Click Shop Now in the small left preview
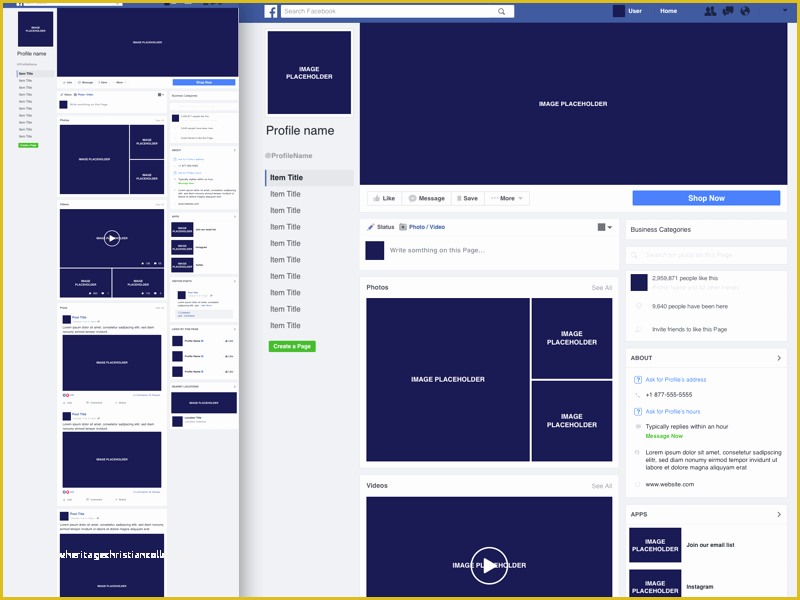 click(x=204, y=82)
